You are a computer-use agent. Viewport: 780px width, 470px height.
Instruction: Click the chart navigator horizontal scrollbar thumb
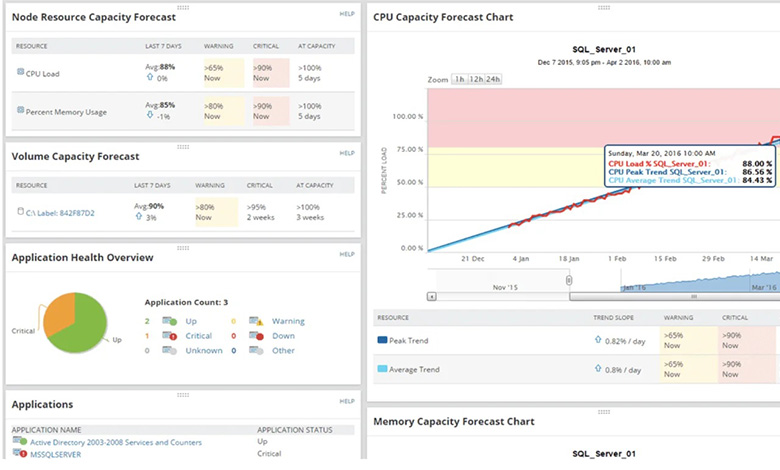pos(675,296)
